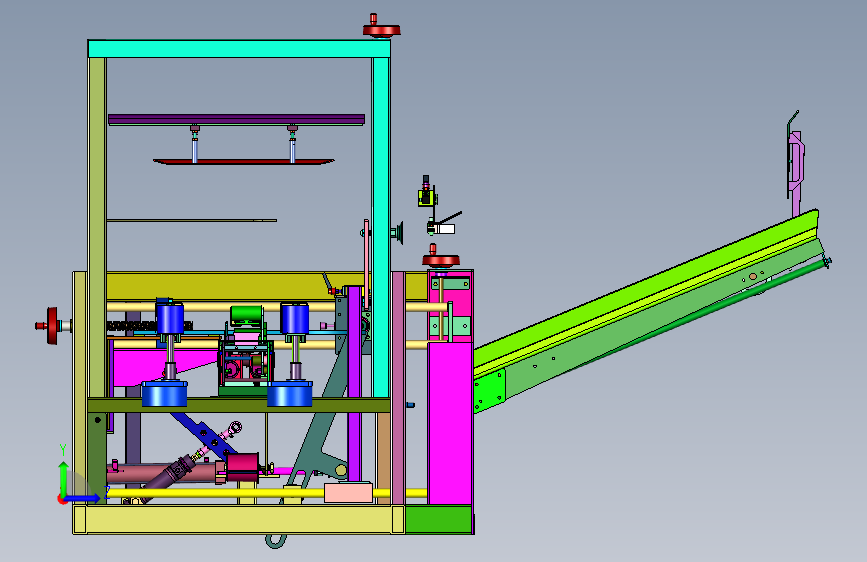The width and height of the screenshot is (867, 562).
Task: Select the olive left vertical frame post
Action: coord(97,227)
